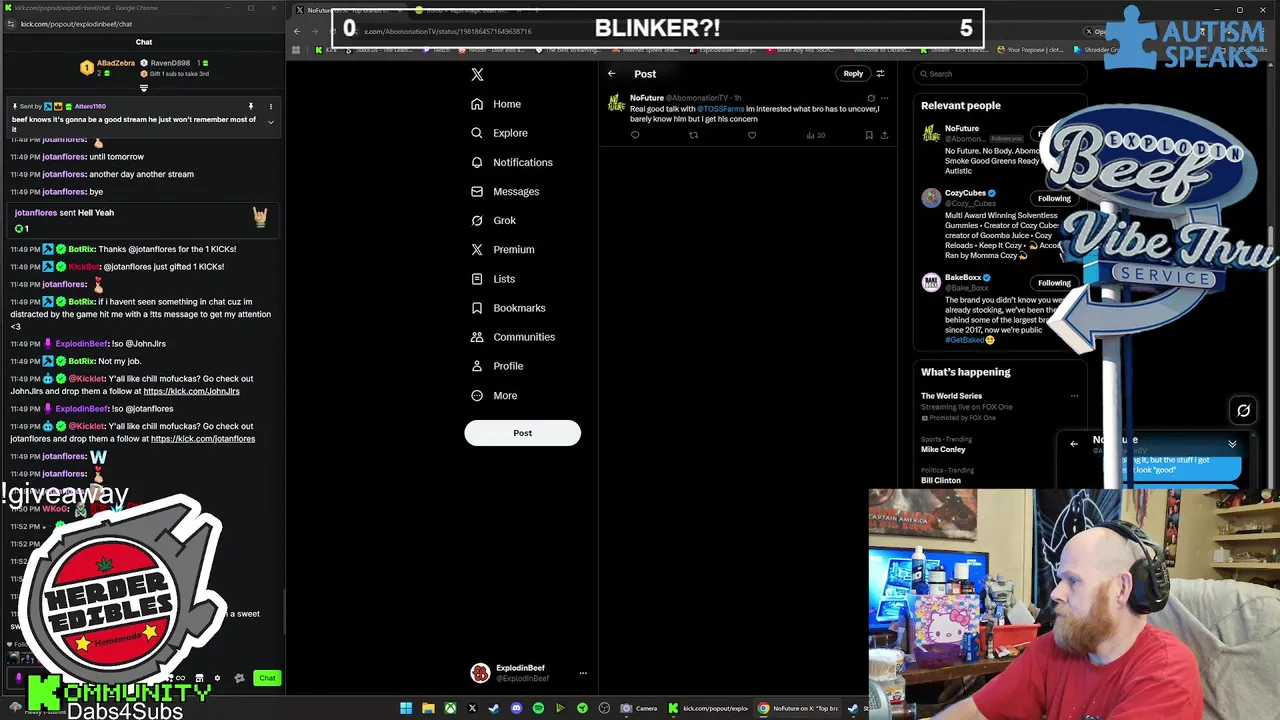Open the pinned message three-dot menu

point(270,106)
